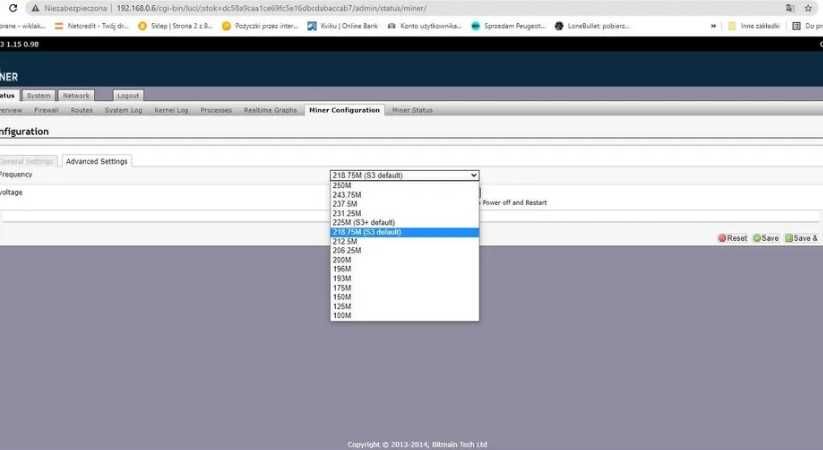Screen dimensions: 823x450
Task: Choose 212.5M frequency option
Action: point(405,242)
